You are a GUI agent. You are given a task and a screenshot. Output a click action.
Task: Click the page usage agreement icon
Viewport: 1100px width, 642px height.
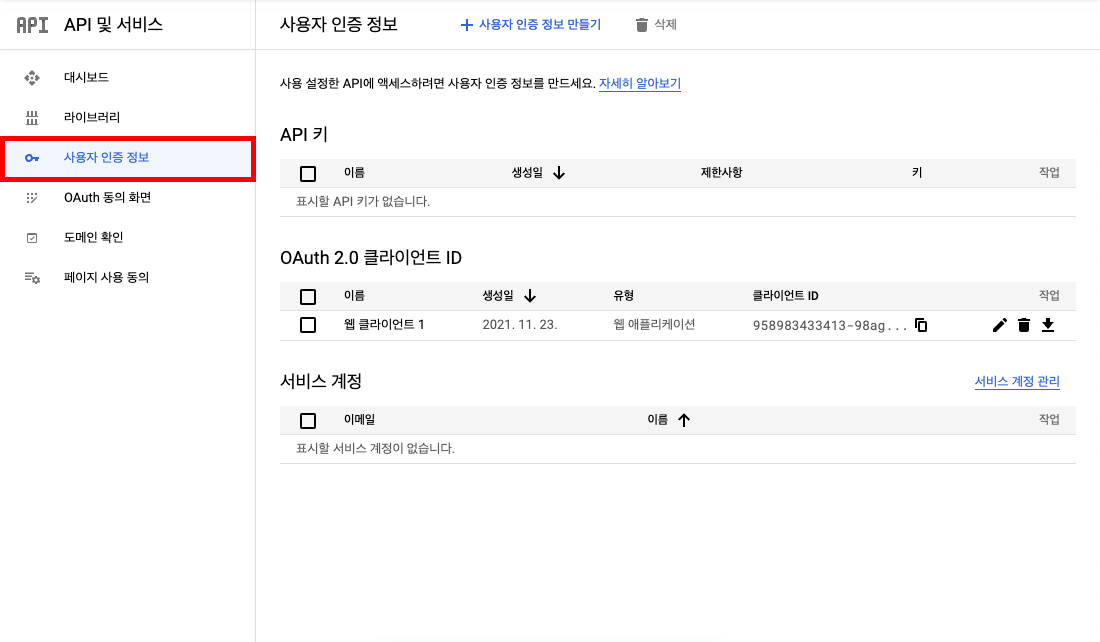pos(32,278)
